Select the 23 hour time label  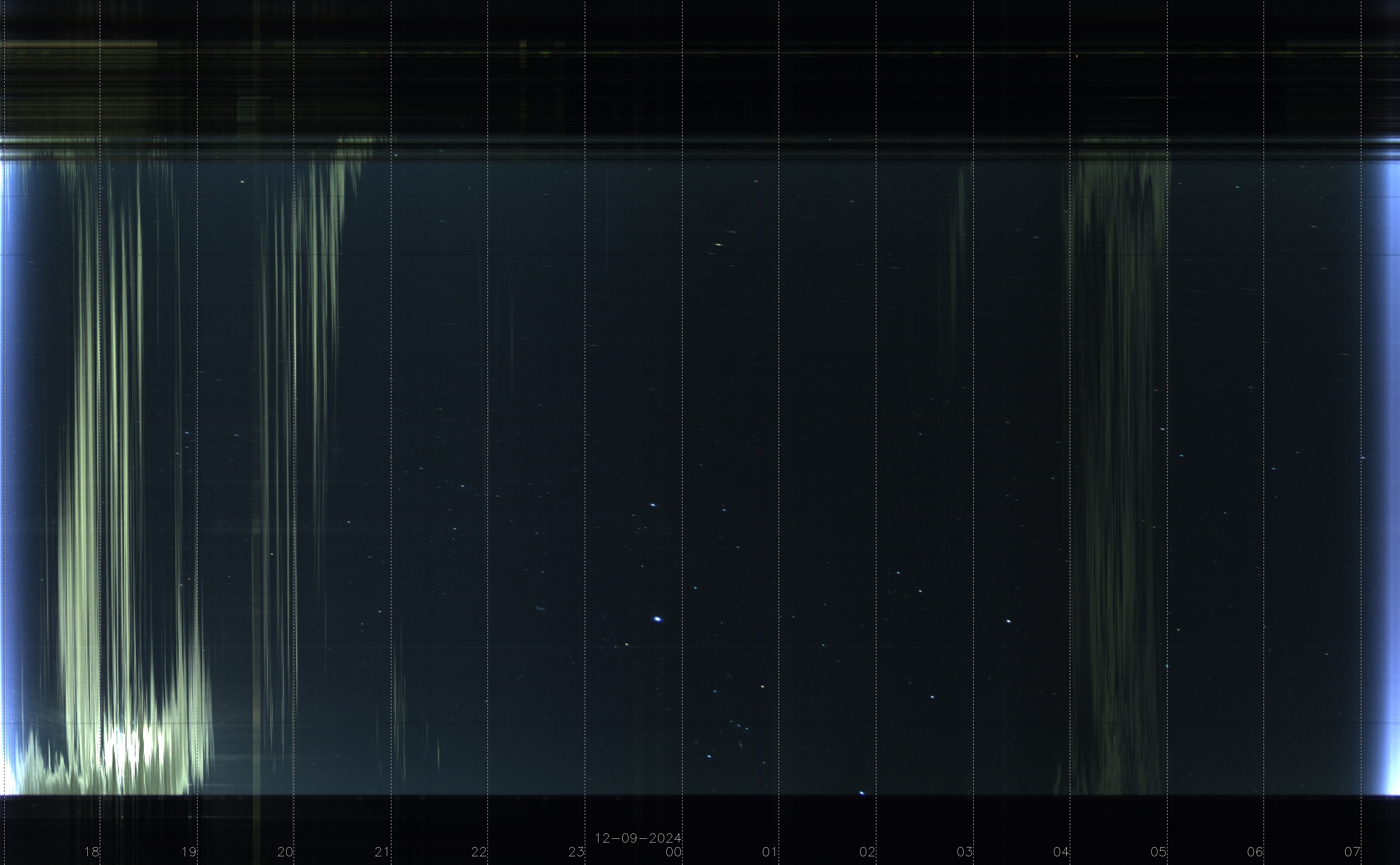click(x=576, y=851)
